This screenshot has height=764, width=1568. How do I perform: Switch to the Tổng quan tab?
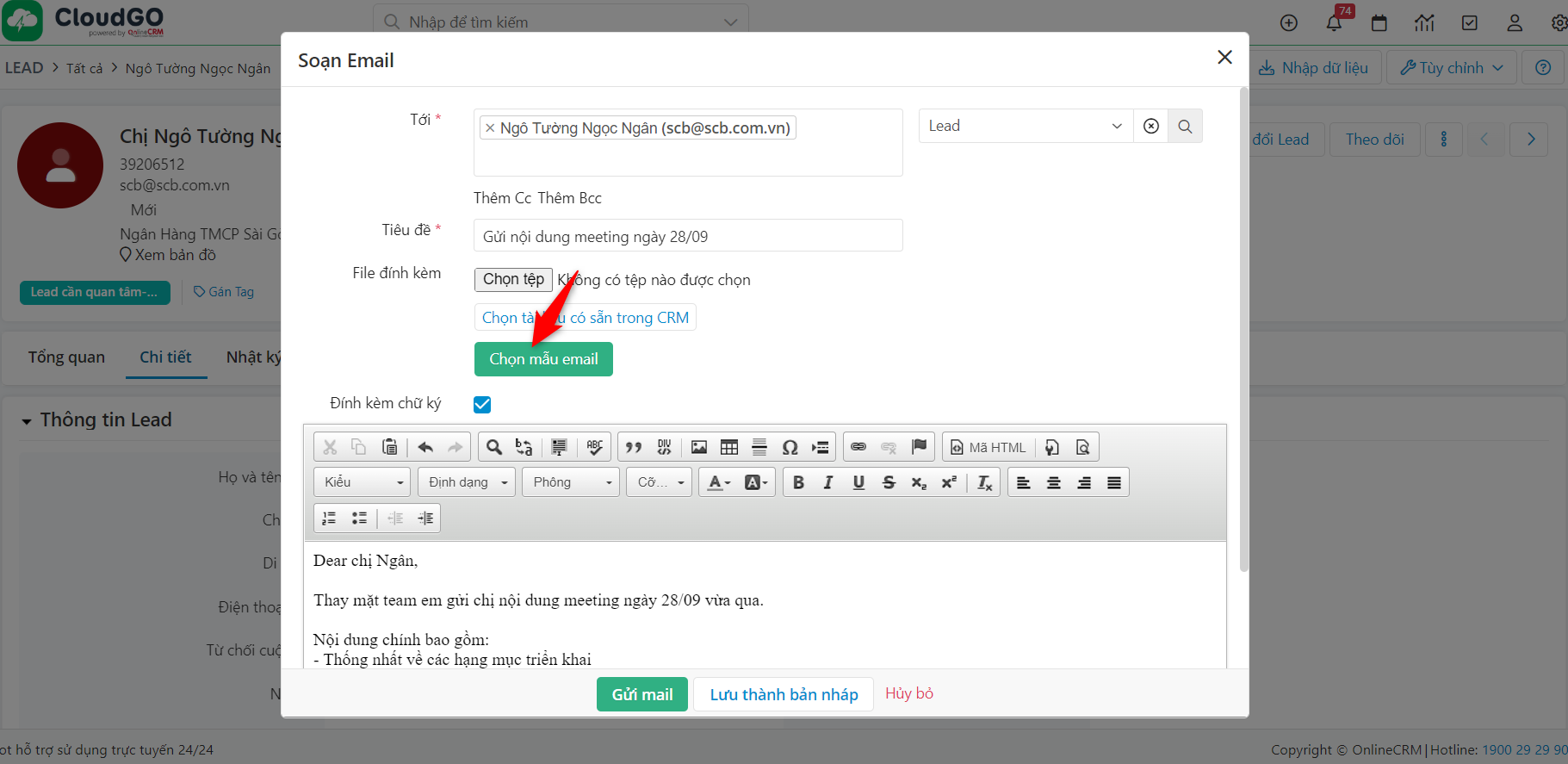pos(66,357)
